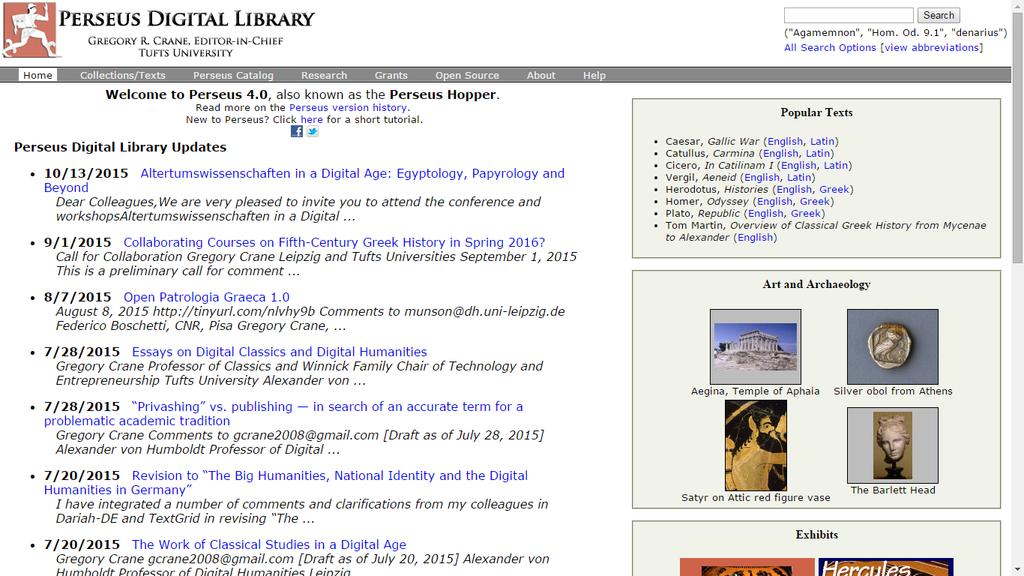Open the Privashing vs. publishing post

point(283,413)
